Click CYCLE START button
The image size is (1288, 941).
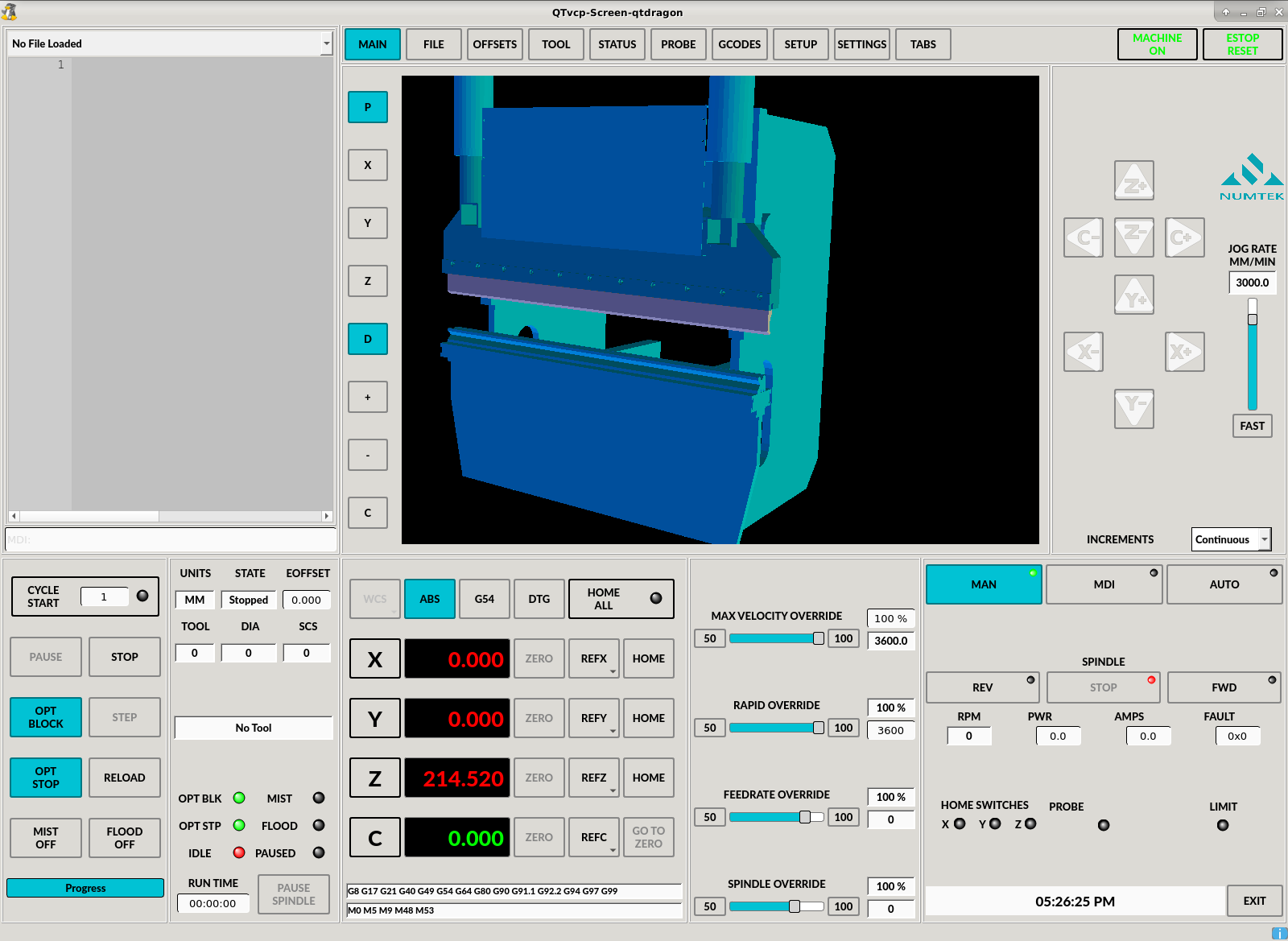[44, 596]
